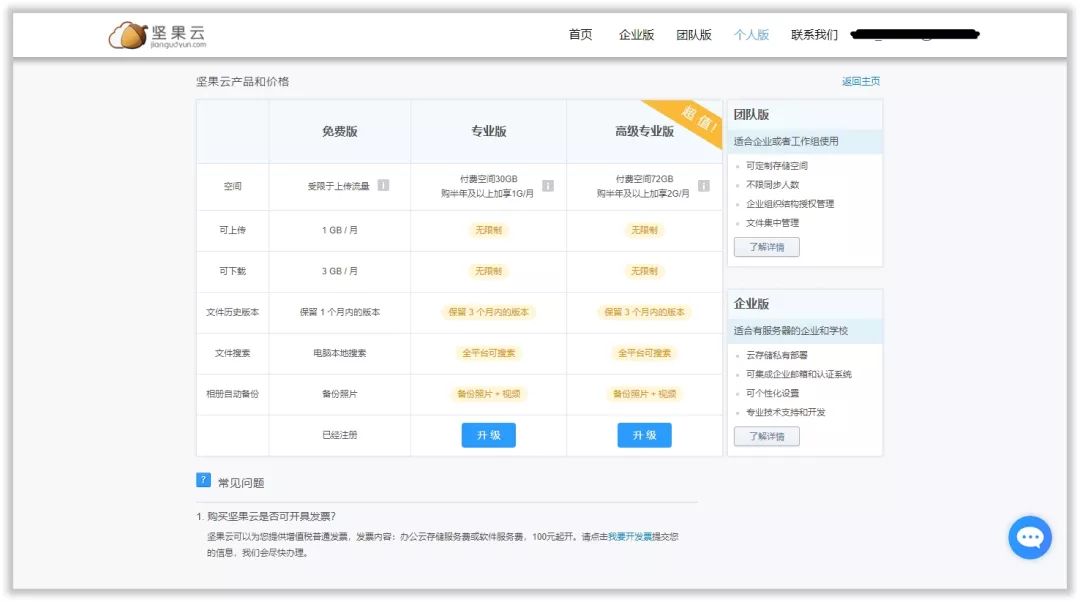Click the question mark icon beside 常见问题
This screenshot has width=1080, height=602.
pyautogui.click(x=204, y=481)
